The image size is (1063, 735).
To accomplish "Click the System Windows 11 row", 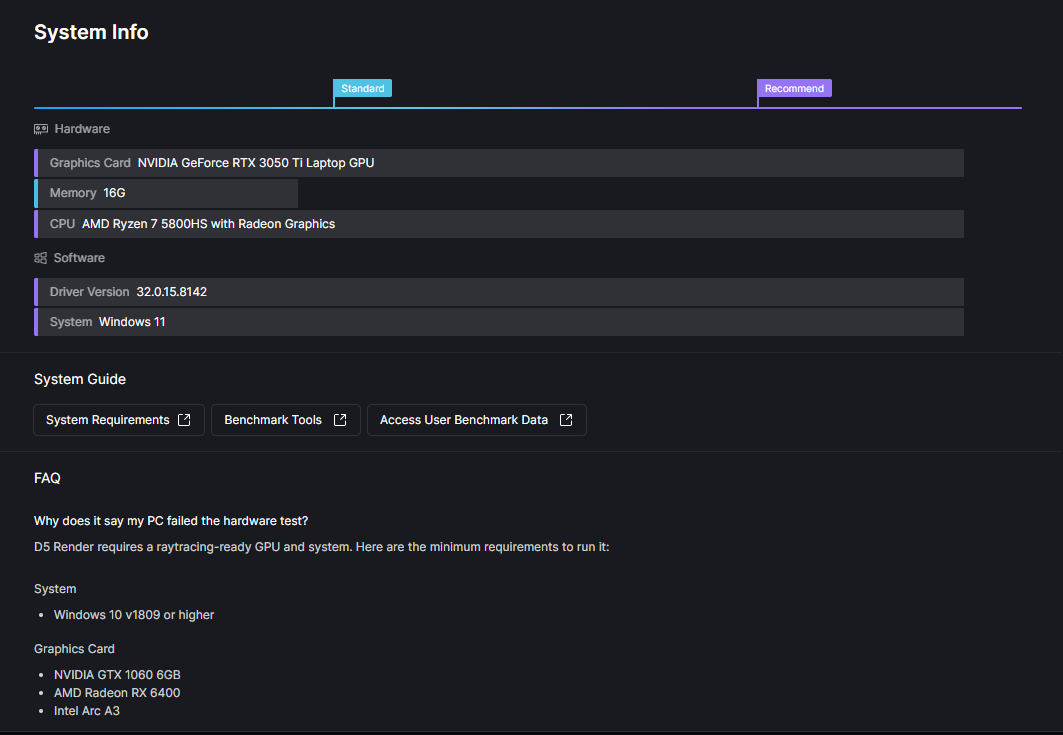I will click(x=499, y=322).
